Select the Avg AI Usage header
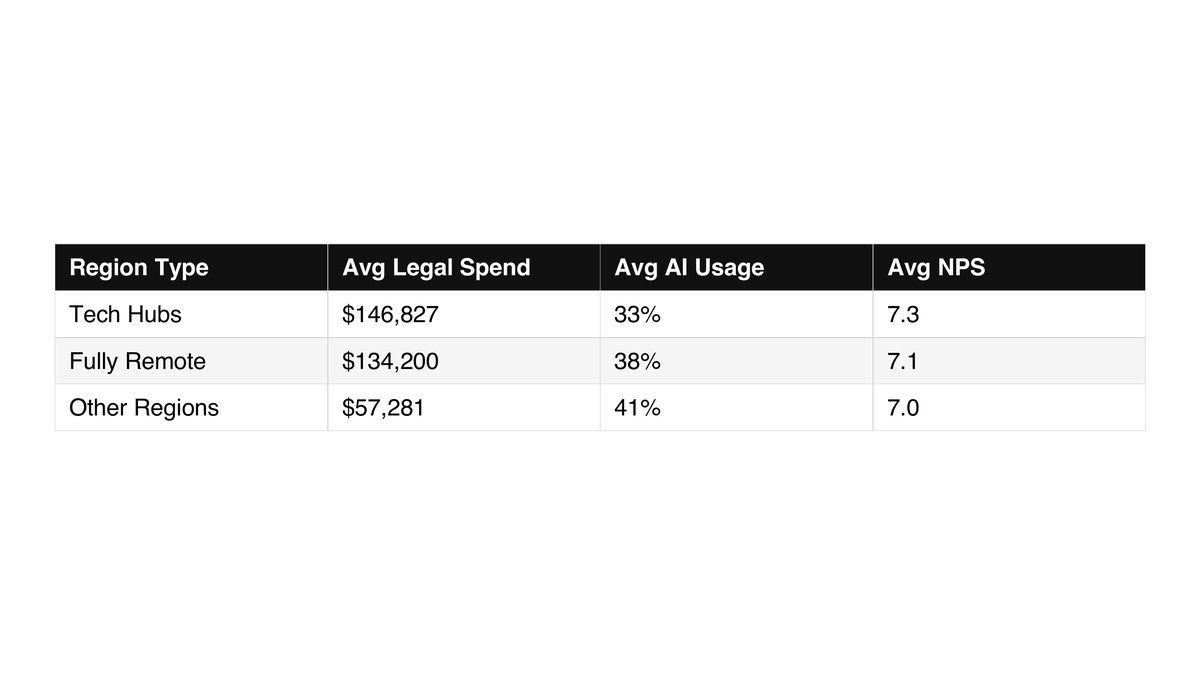Viewport: 1200px width, 675px height. pyautogui.click(x=736, y=267)
